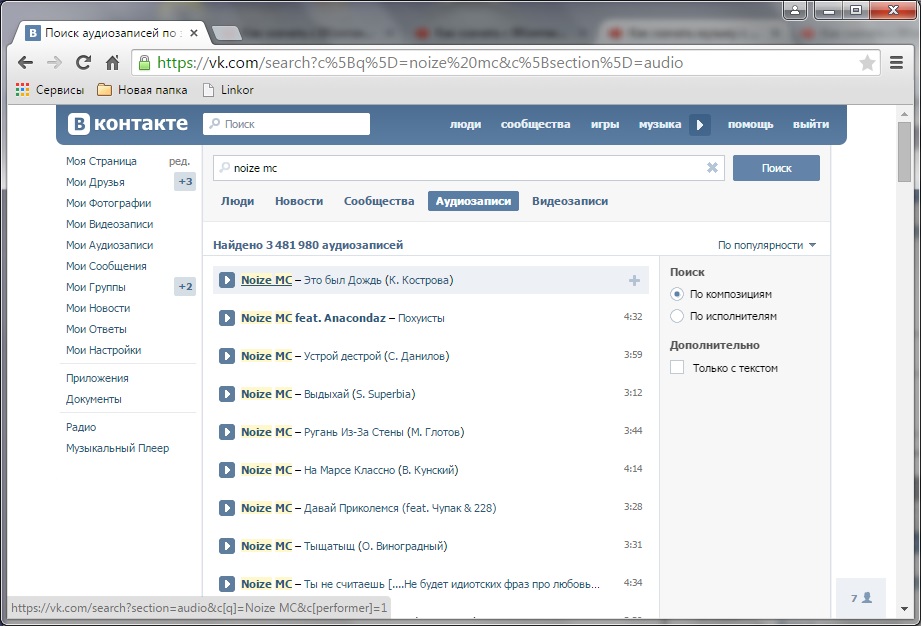922x626 pixels.
Task: Open Мои Аудиозаписи
Action: pos(109,245)
